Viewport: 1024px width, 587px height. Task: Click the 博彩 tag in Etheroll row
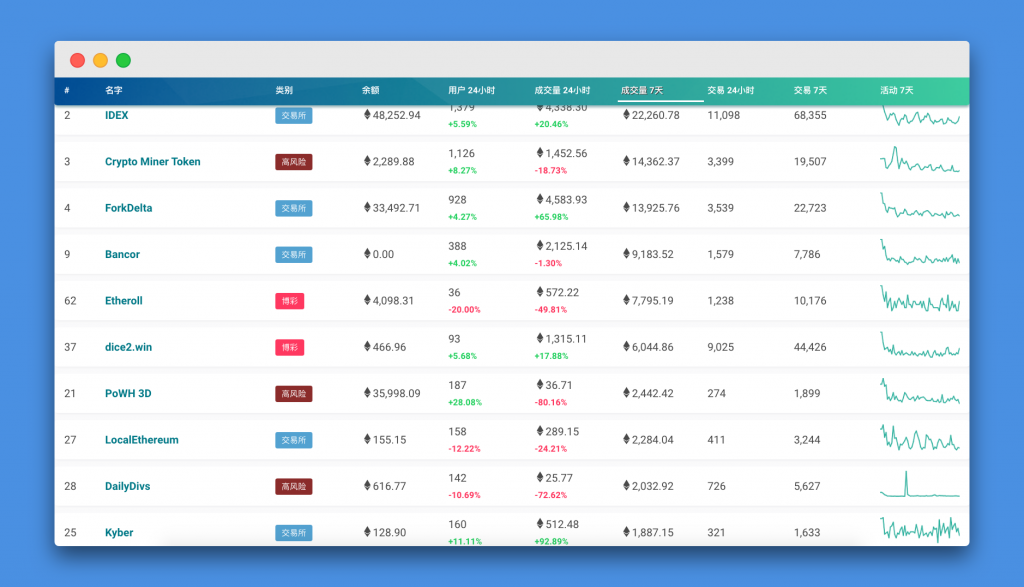(x=289, y=301)
